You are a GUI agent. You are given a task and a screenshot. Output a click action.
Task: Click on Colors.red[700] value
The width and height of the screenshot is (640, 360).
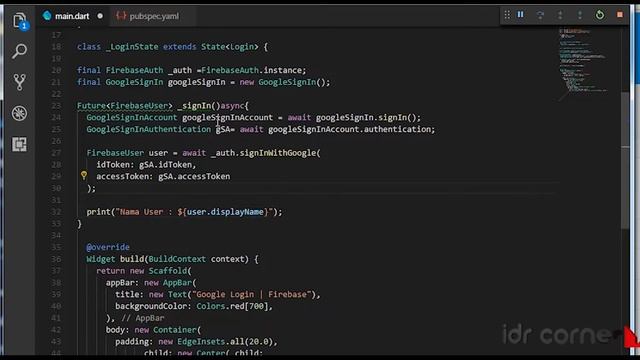click(x=232, y=306)
